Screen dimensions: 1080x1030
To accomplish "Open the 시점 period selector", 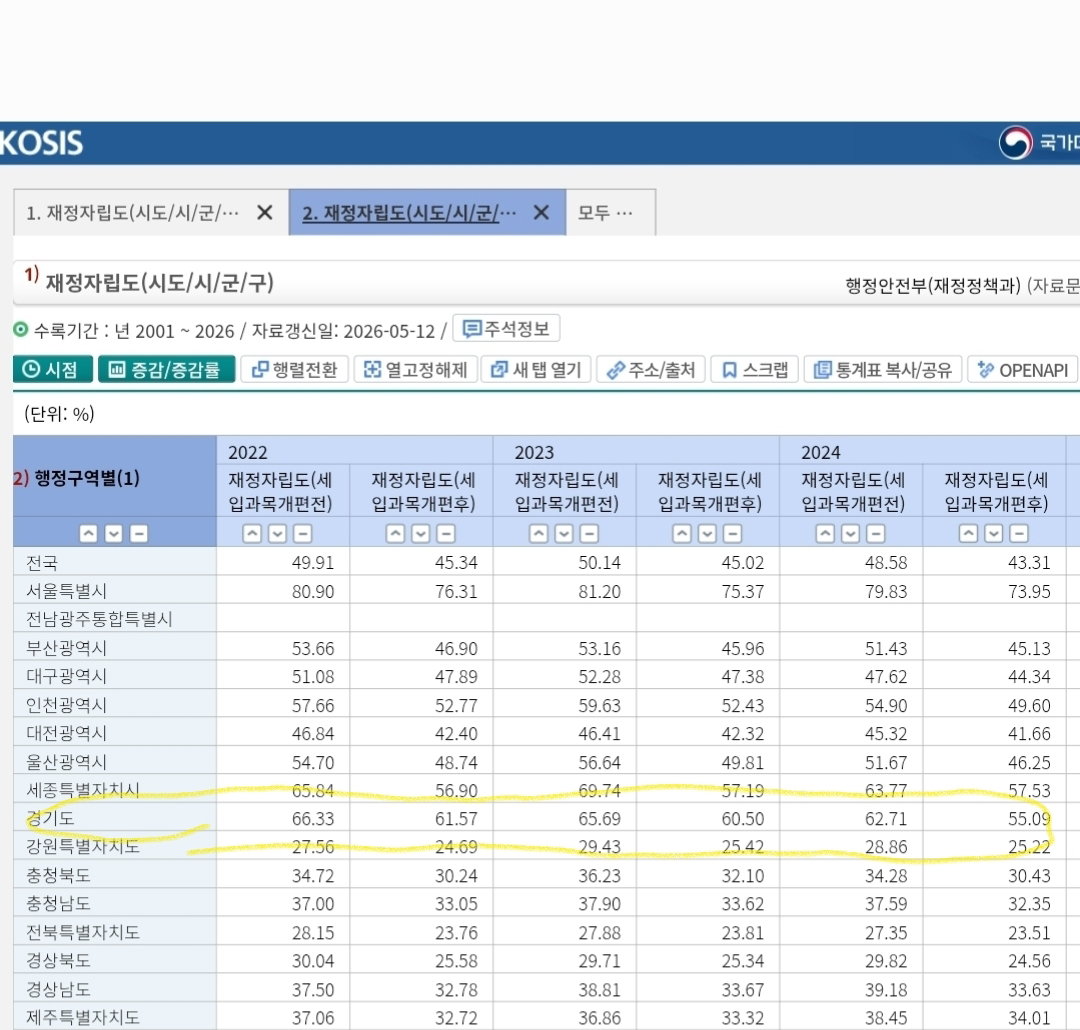I will [52, 370].
